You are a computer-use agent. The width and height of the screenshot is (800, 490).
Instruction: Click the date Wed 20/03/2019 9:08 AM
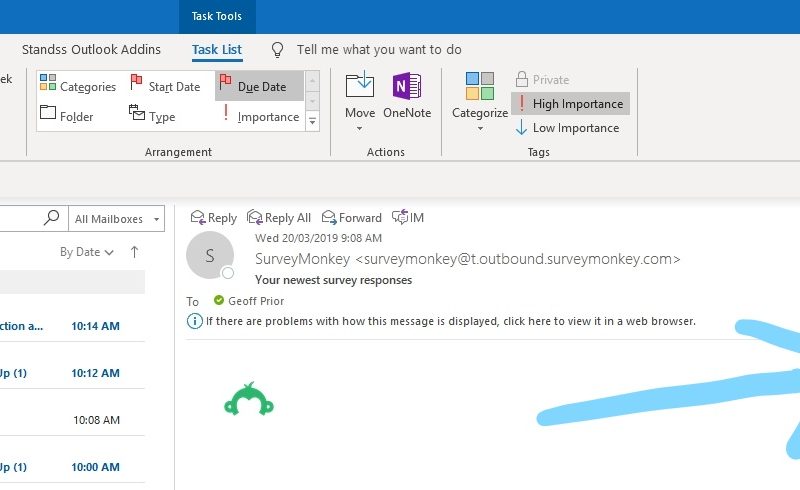click(x=318, y=238)
